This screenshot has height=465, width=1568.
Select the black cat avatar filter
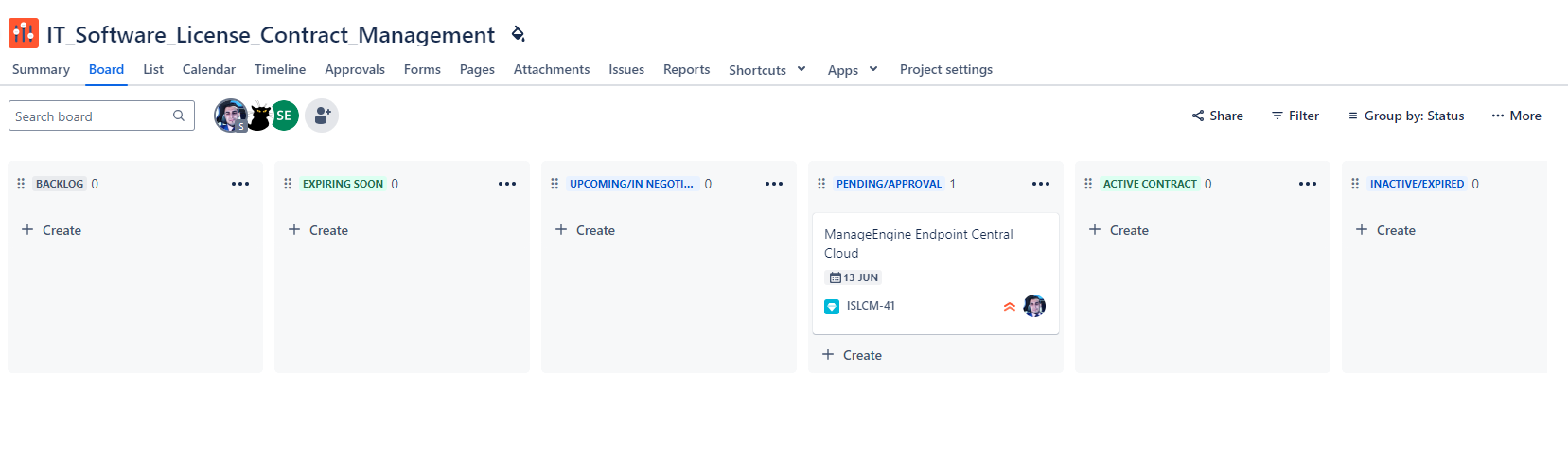(x=258, y=116)
